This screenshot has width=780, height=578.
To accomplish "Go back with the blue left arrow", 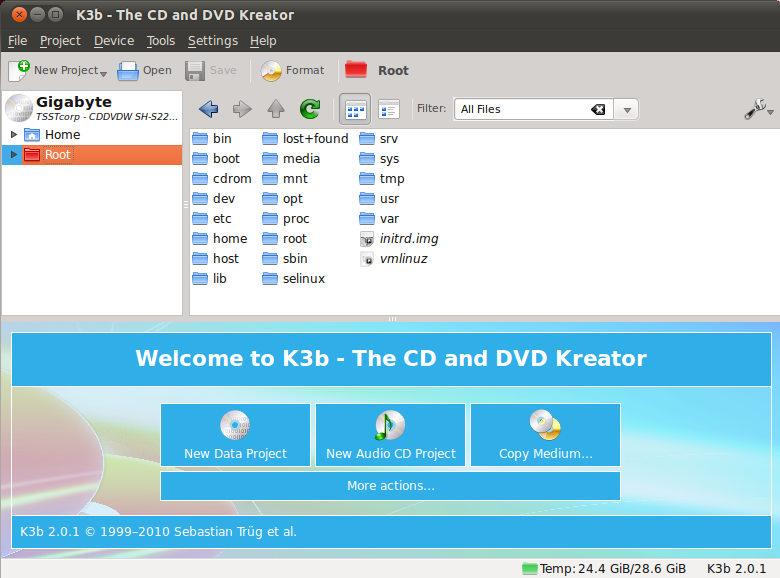I will pos(208,109).
